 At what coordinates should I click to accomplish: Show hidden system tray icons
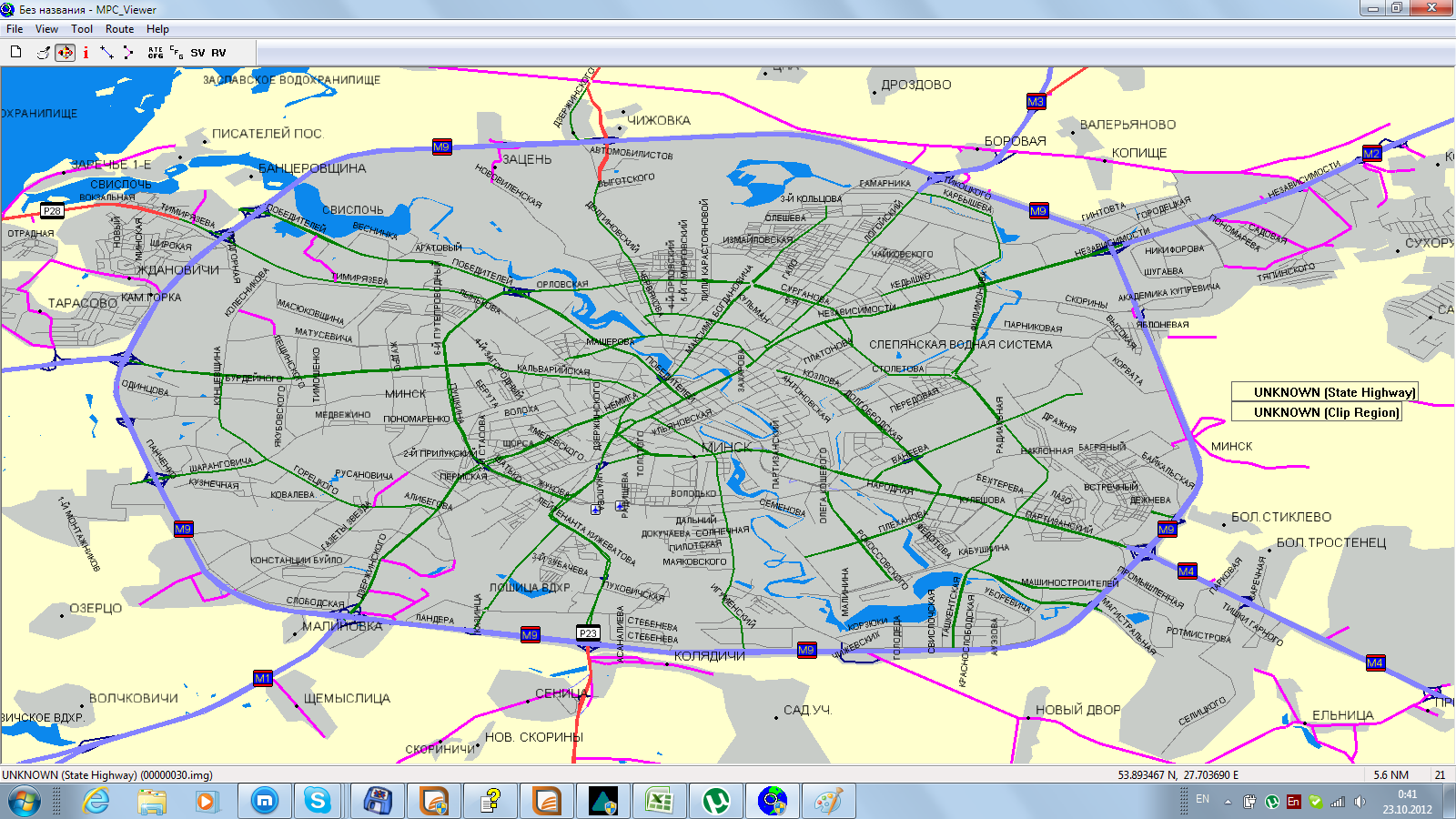1228,802
